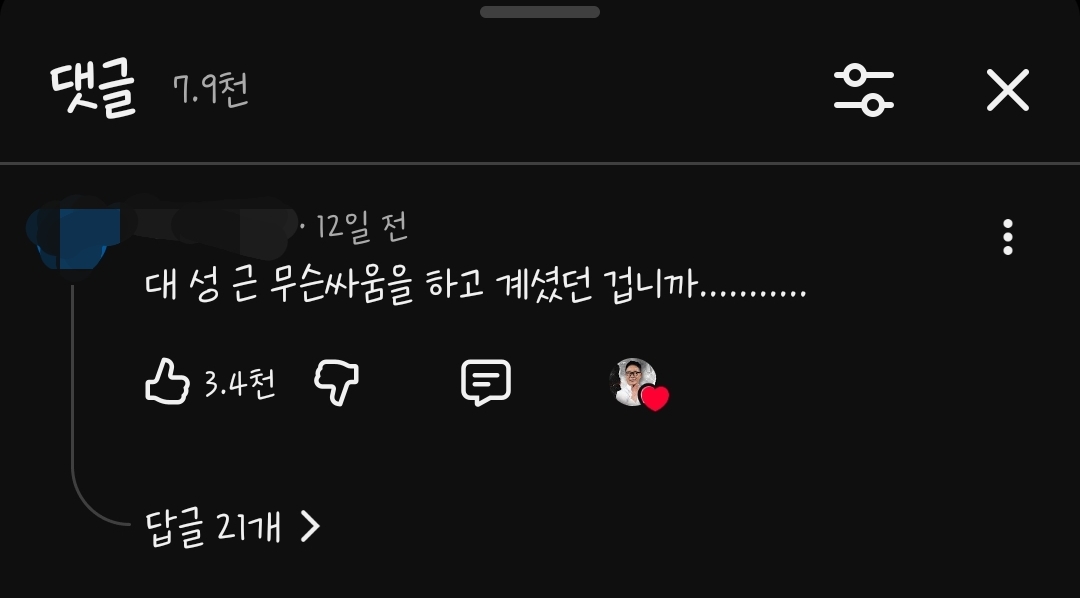The image size is (1080, 598).
Task: Tap the reply speech bubble icon
Action: pos(486,382)
